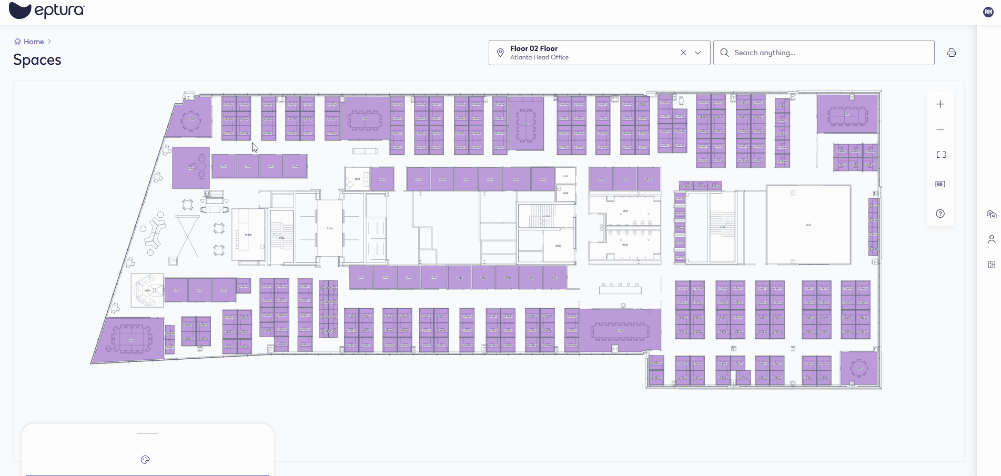Zoom out of the map with the minus button
The height and width of the screenshot is (476, 1001).
[x=940, y=130]
